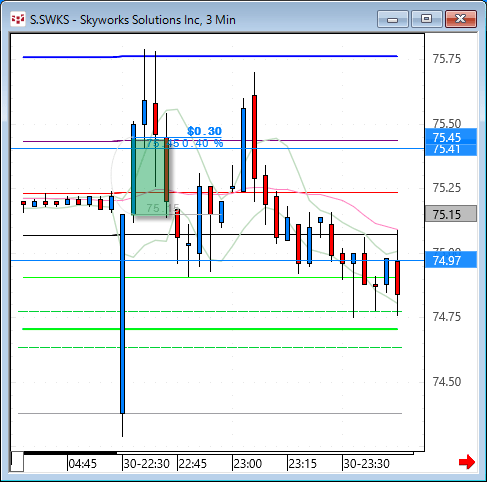Close the S.SWKS chart window
The width and height of the screenshot is (487, 482).
coord(461,19)
